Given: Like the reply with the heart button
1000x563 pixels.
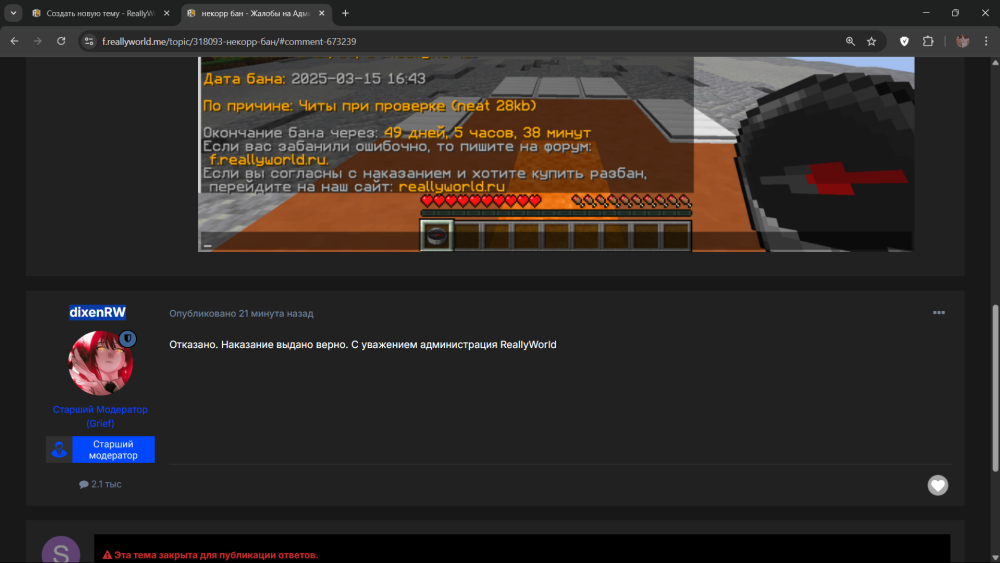Looking at the screenshot, I should [938, 485].
